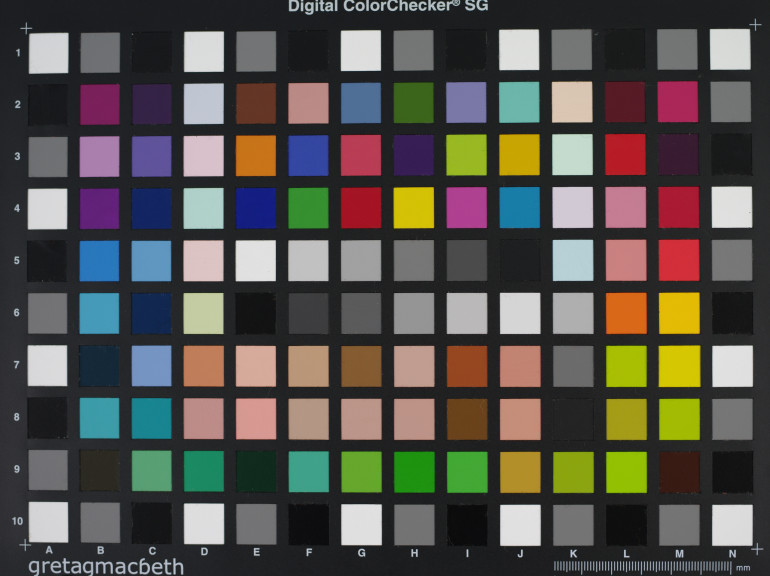This screenshot has width=770, height=576.
Task: Select the rust brown patch at I7
Action: coord(467,366)
